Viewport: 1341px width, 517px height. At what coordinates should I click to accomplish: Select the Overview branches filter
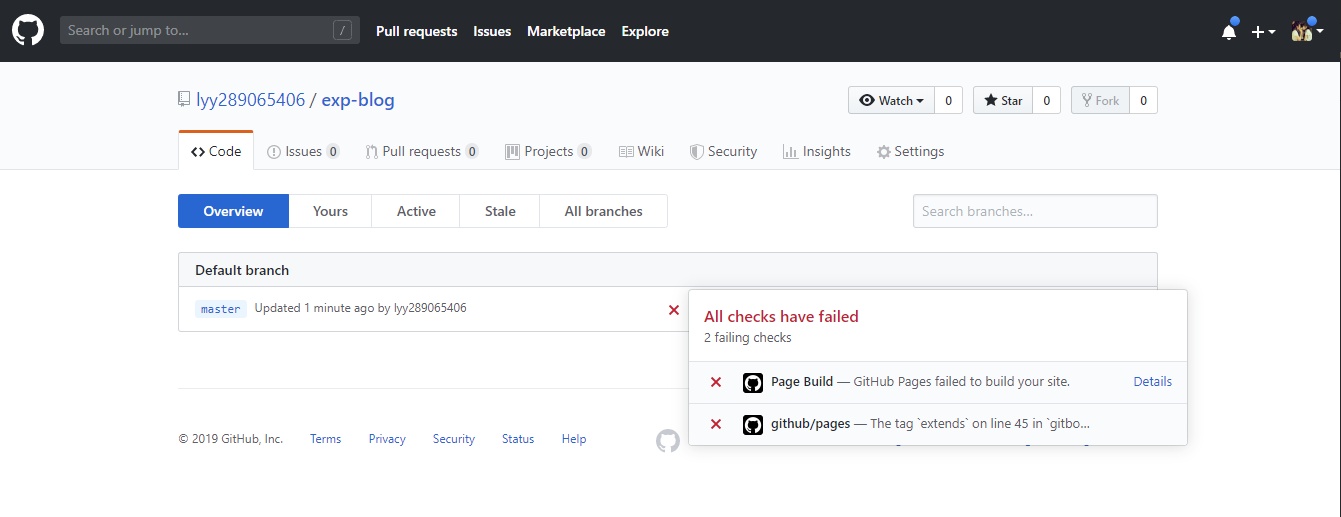(x=233, y=211)
